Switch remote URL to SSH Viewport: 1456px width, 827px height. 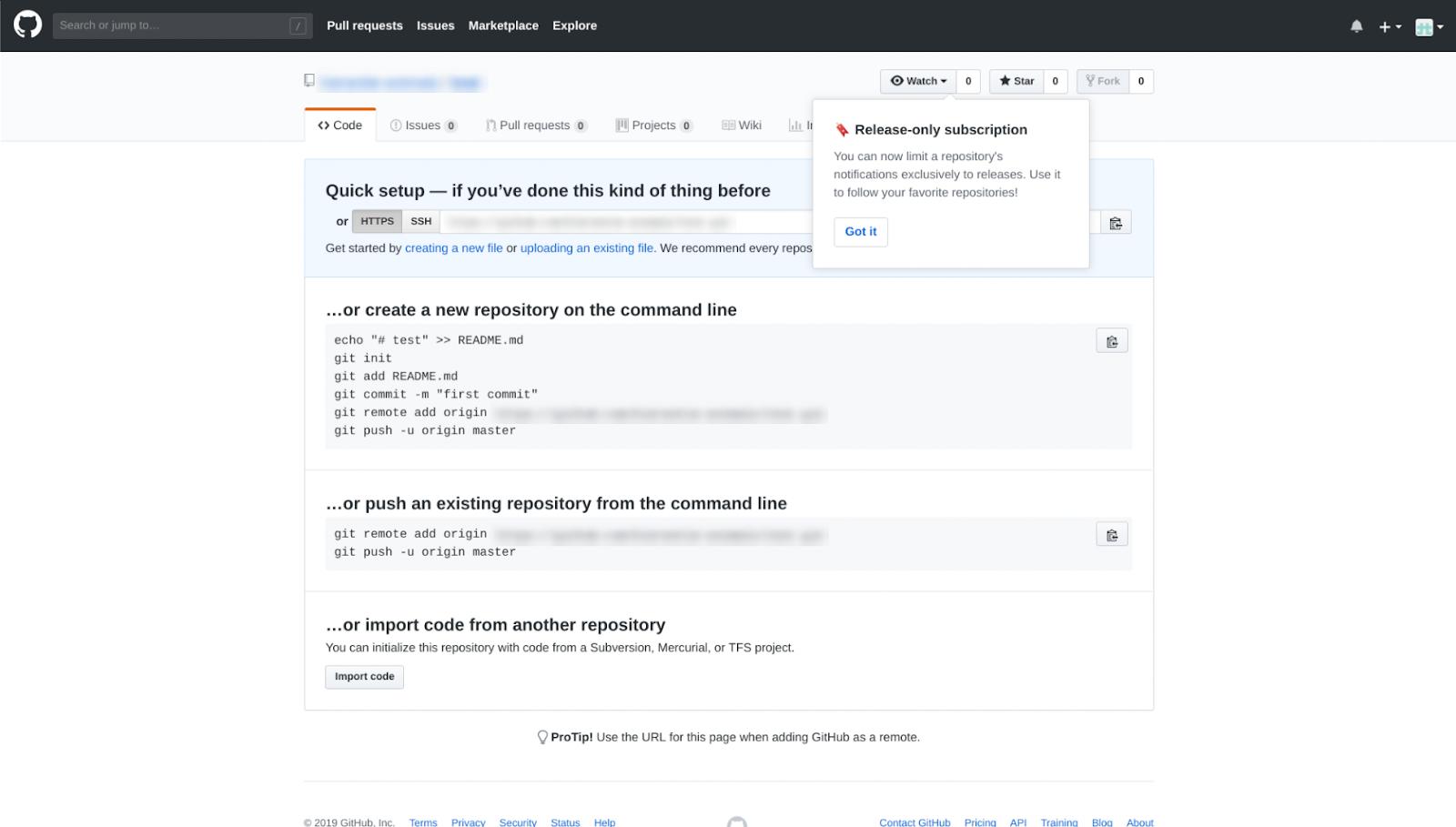tap(420, 220)
